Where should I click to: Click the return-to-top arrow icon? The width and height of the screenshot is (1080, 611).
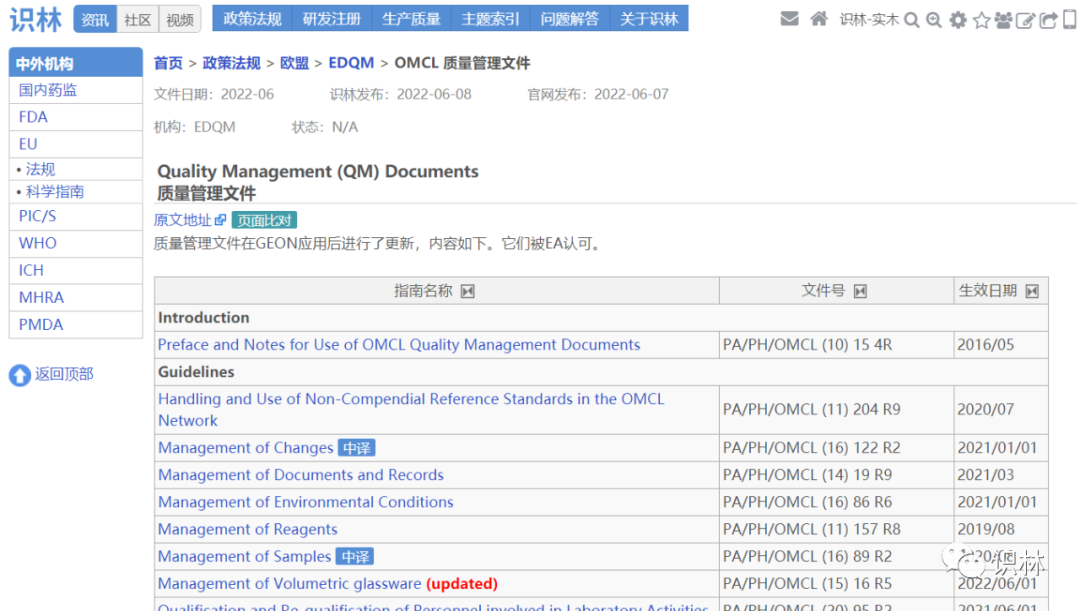(19, 375)
